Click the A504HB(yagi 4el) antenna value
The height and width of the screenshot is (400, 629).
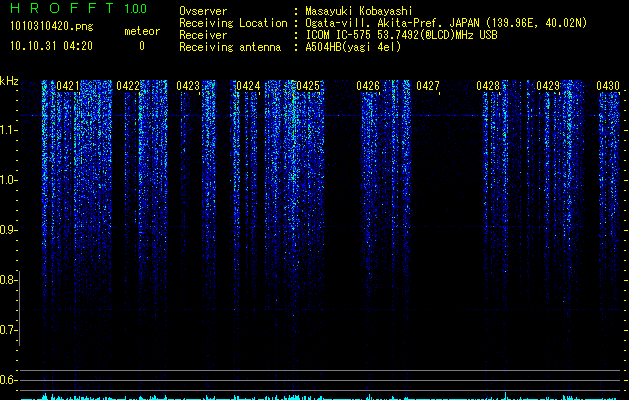[353, 47]
